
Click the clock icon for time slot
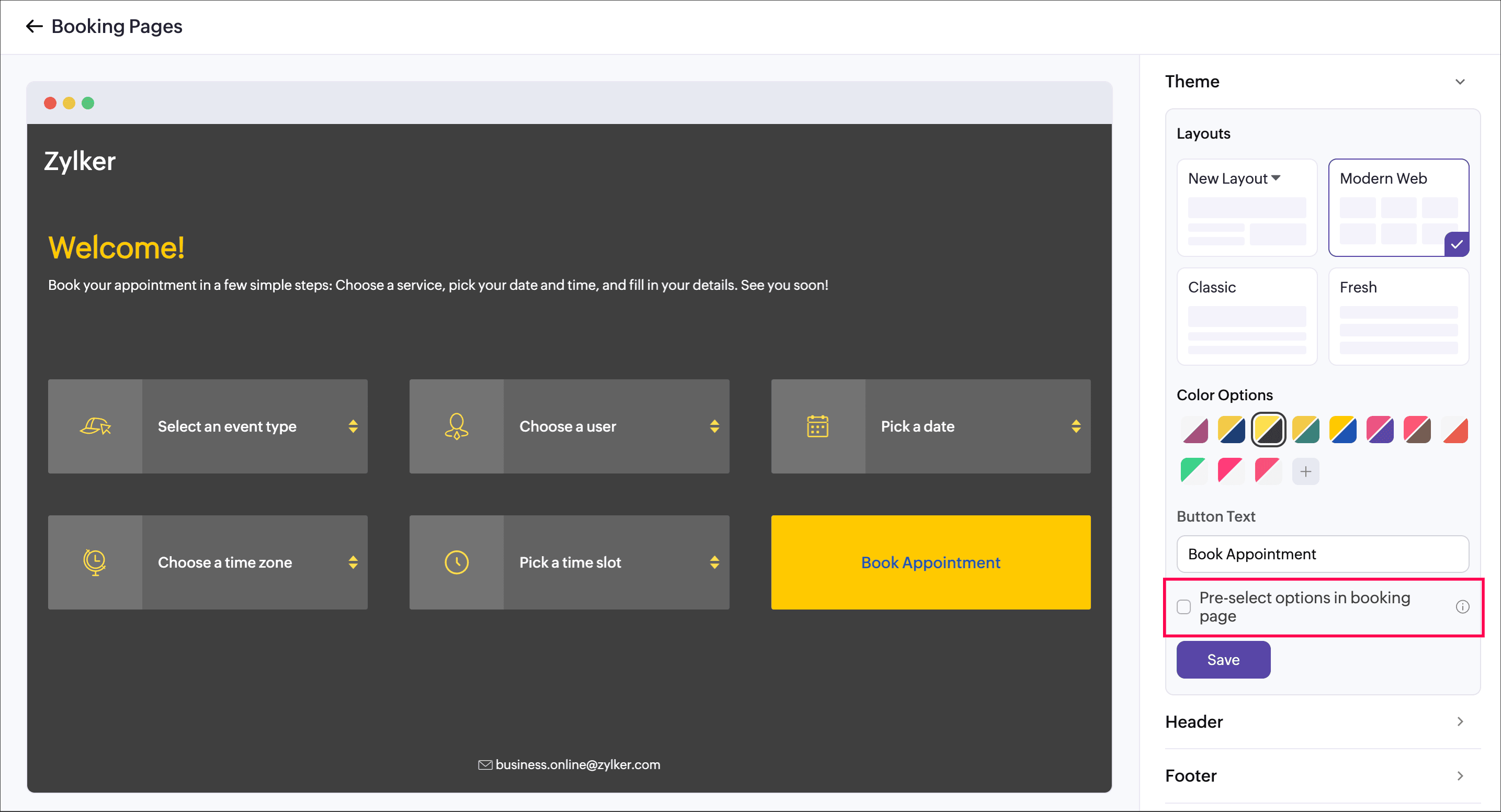pos(456,562)
